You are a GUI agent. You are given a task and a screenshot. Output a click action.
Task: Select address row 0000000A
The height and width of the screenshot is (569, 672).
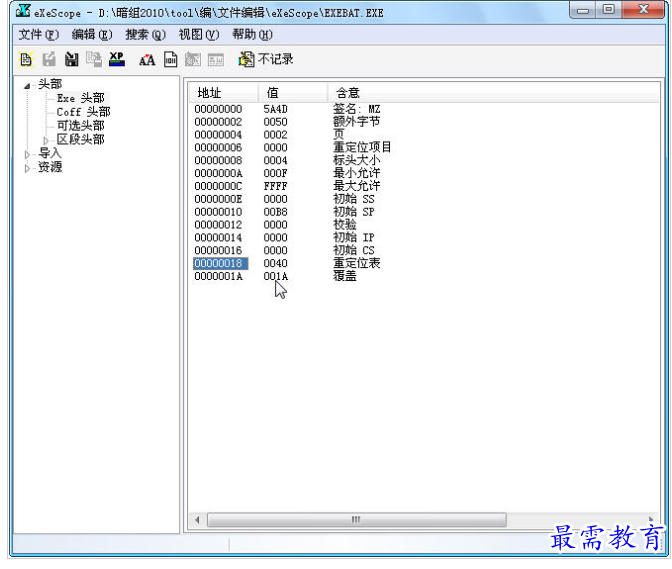click(x=218, y=174)
